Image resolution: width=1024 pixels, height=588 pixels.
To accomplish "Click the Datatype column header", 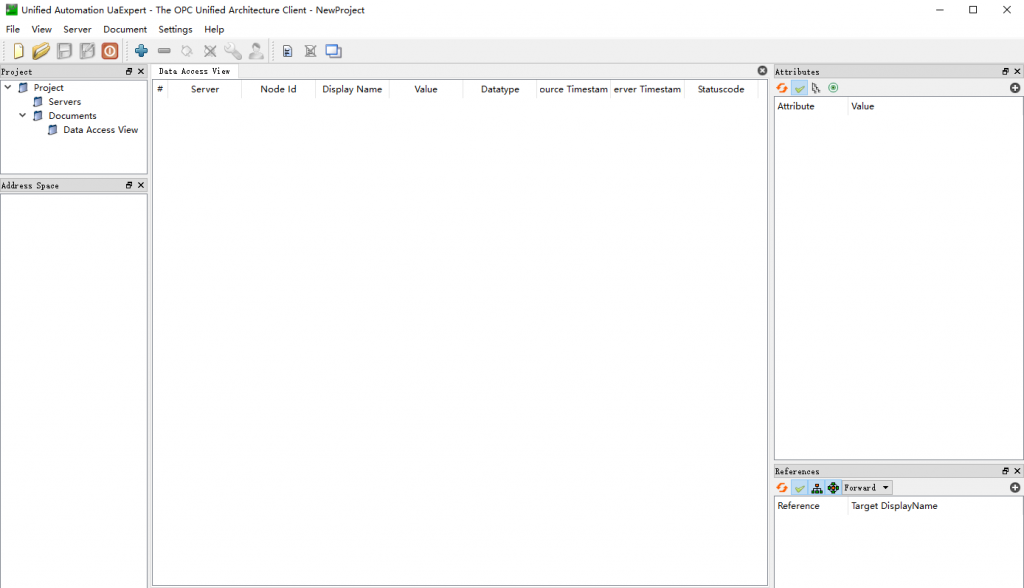I will (500, 90).
